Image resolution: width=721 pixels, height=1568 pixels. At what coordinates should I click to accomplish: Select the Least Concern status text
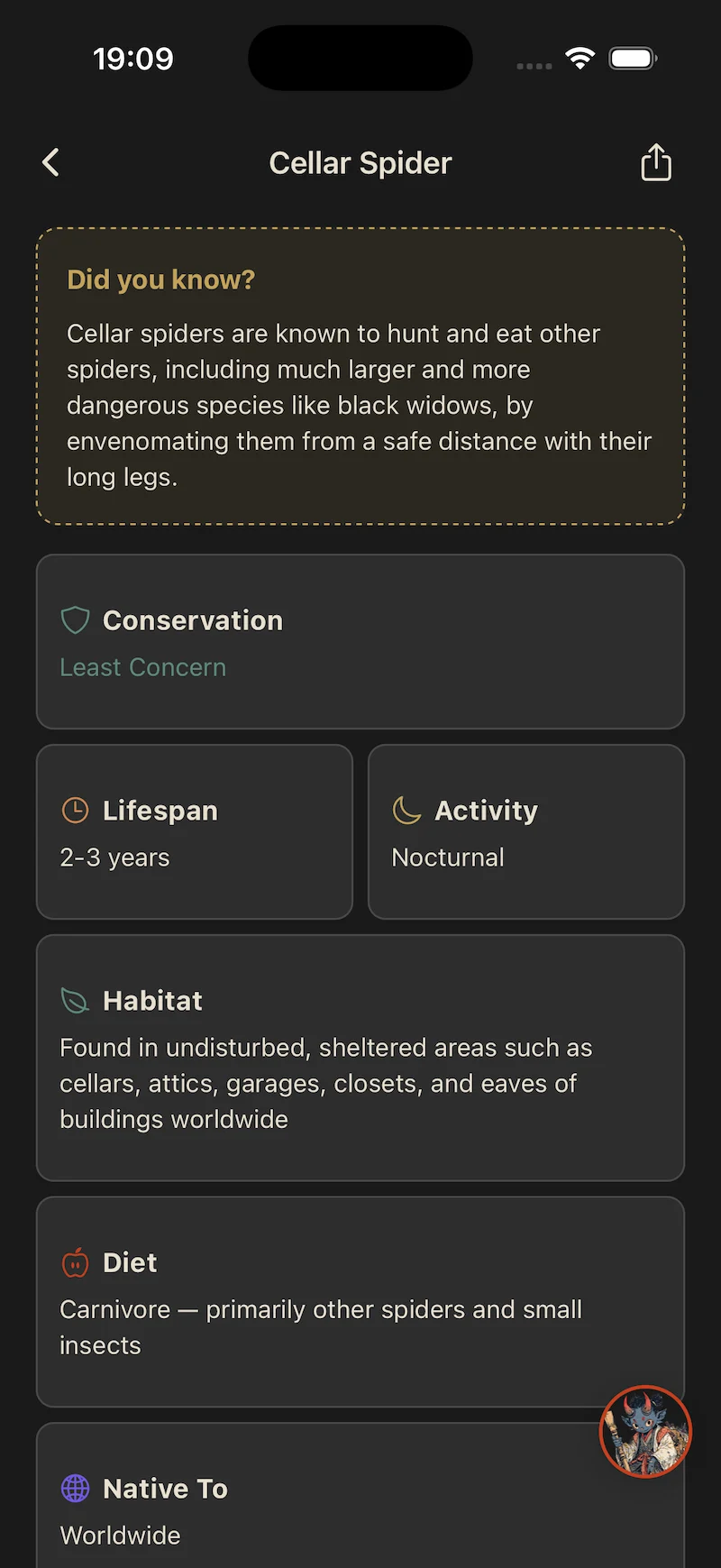(x=143, y=667)
